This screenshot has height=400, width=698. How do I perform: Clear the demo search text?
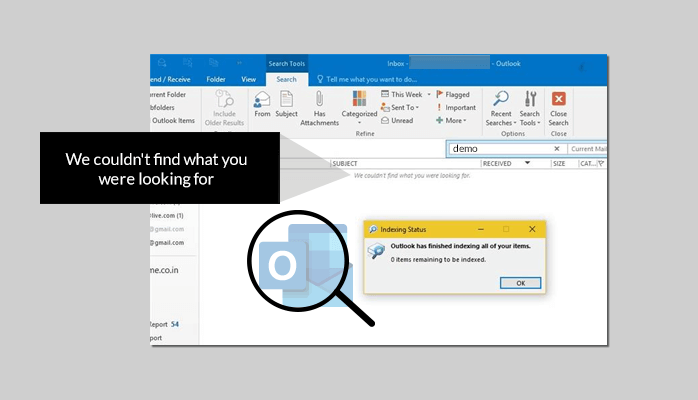click(556, 149)
